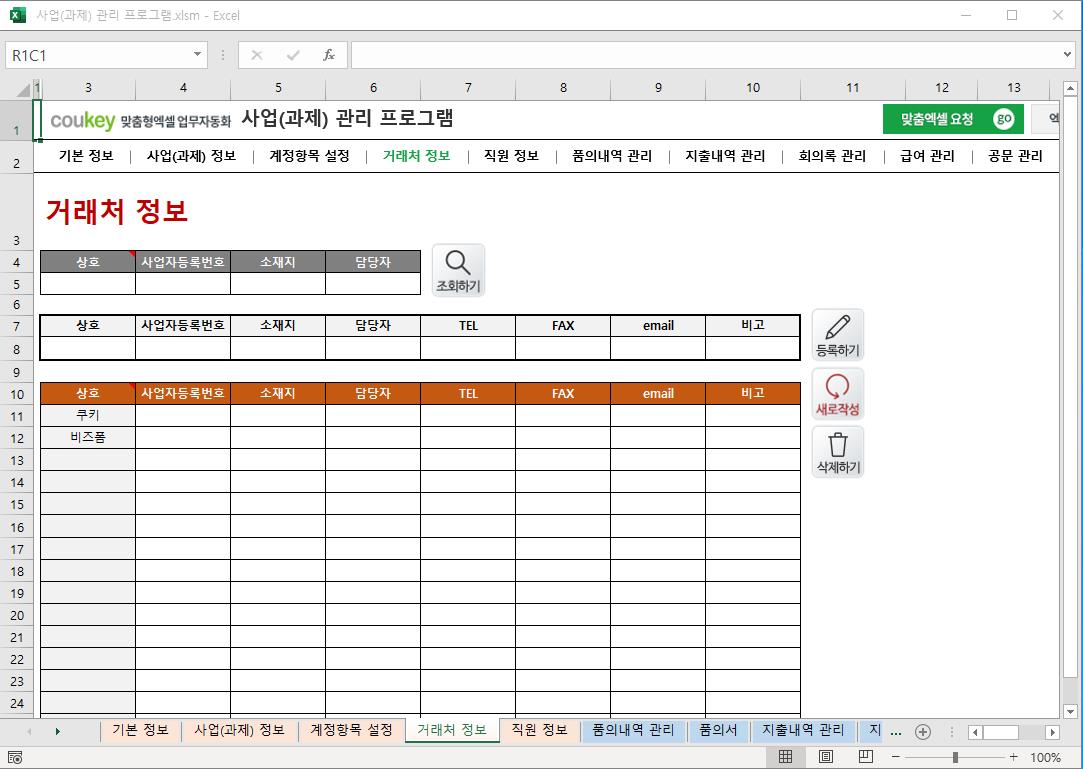Screen dimensions: 1083x769
Task: Switch to Page Break Preview icon
Action: coord(865,757)
